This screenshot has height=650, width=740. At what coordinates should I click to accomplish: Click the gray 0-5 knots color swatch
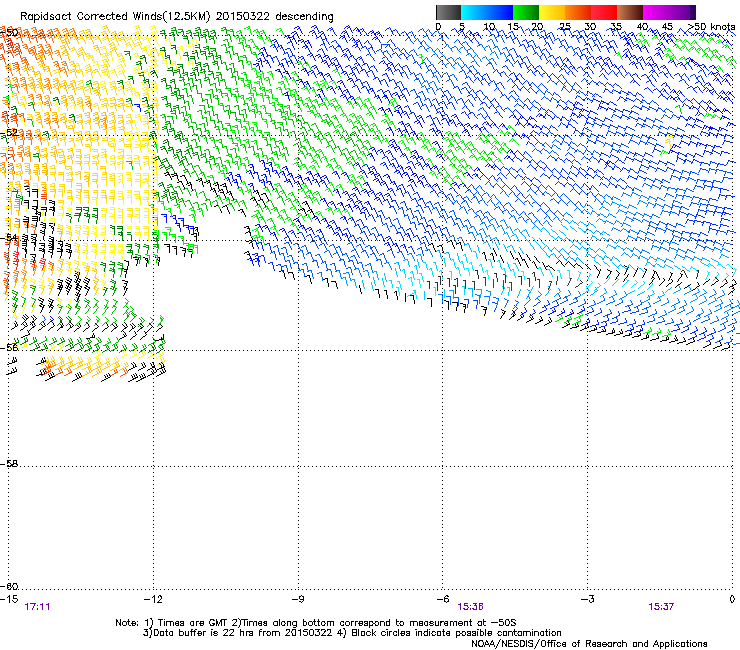(x=448, y=12)
